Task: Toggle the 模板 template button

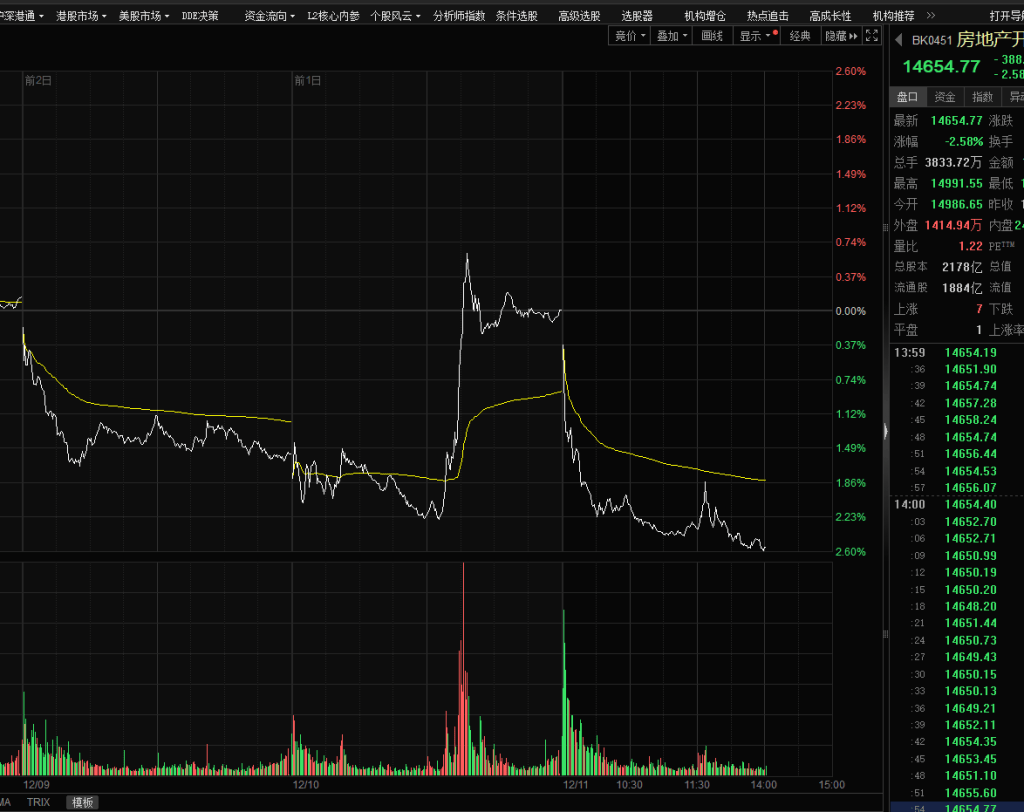Action: pyautogui.click(x=82, y=802)
